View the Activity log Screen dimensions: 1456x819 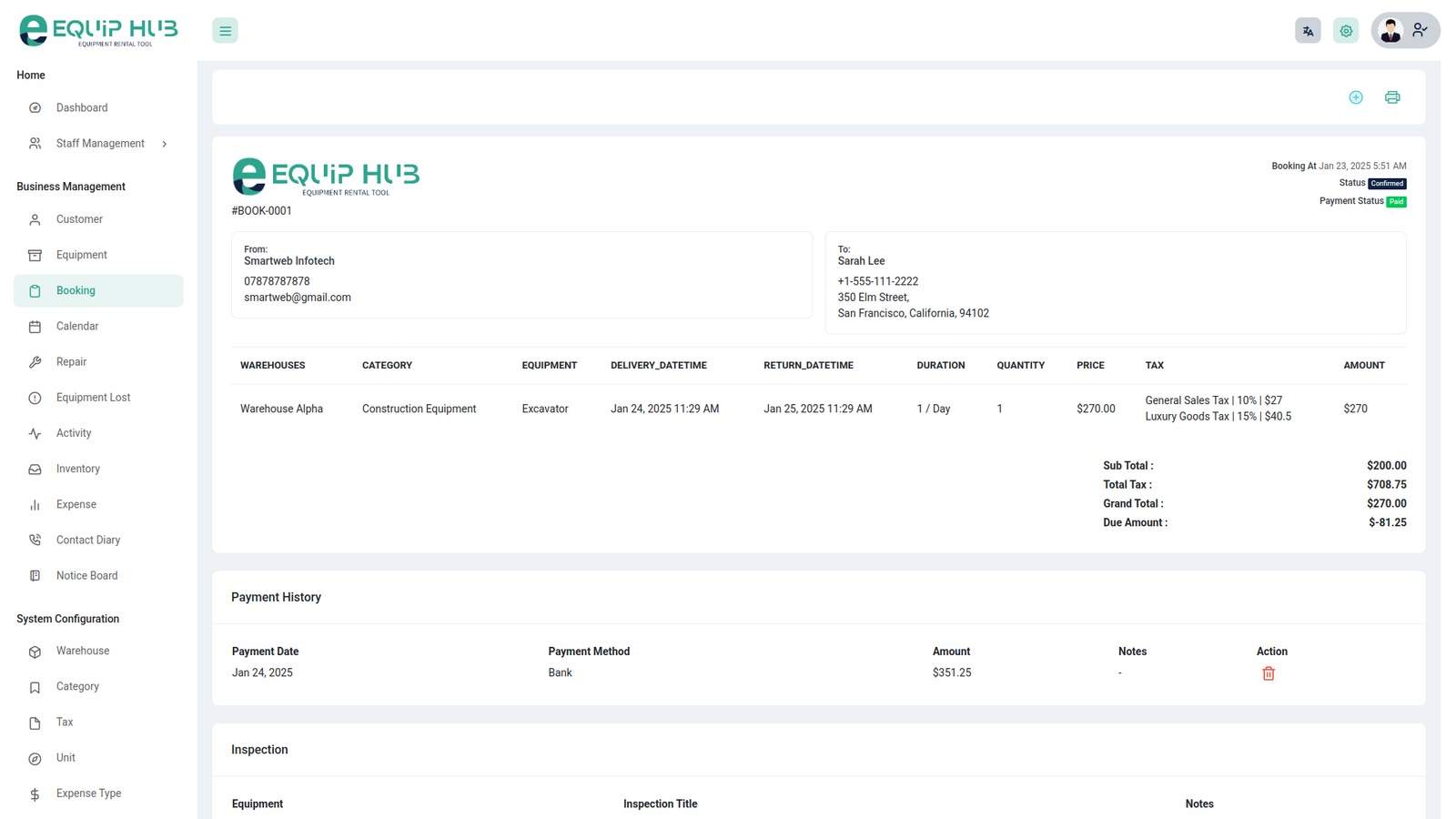(74, 433)
